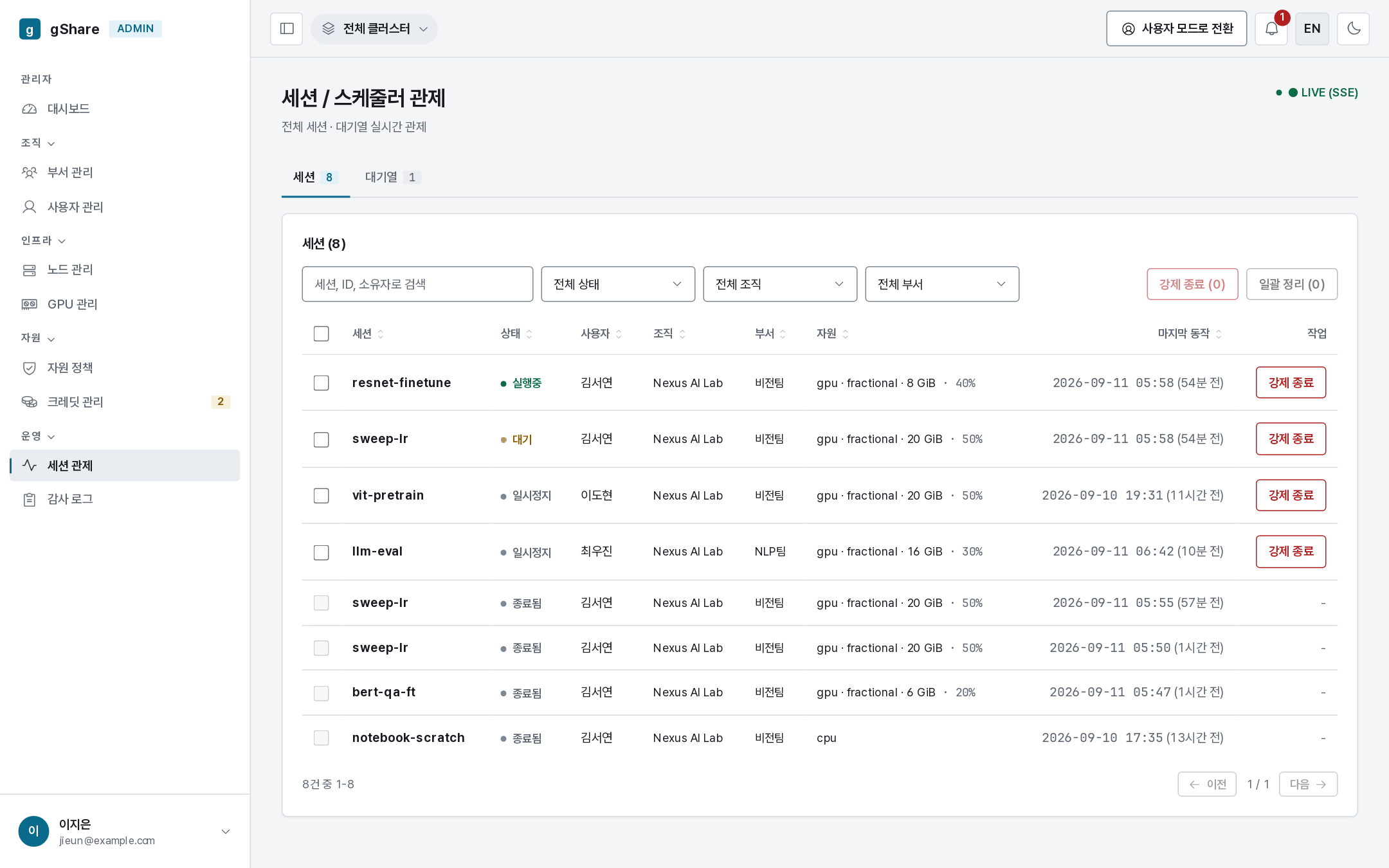Image resolution: width=1389 pixels, height=868 pixels.
Task: Sort by 상태 column sort icon
Action: (529, 334)
